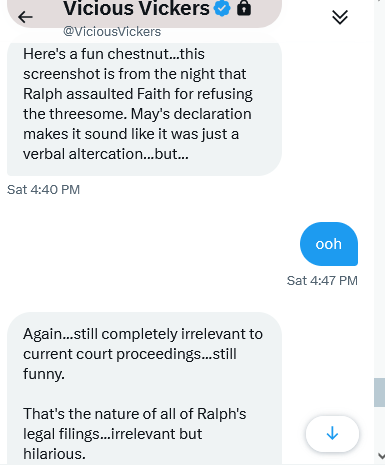Screen dimensions: 385x468
Task: Click the "May's declaration" text line
Action: [x=137, y=114]
